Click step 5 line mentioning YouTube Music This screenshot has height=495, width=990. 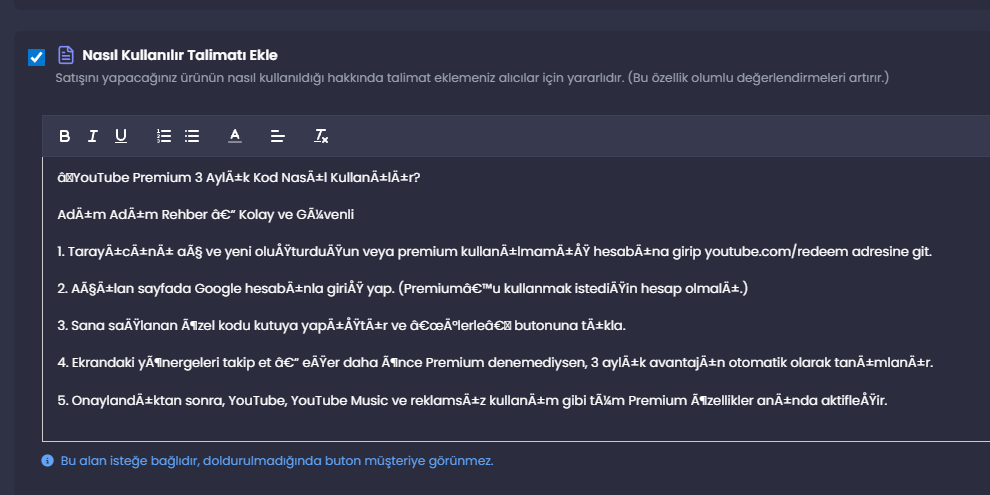coord(472,401)
